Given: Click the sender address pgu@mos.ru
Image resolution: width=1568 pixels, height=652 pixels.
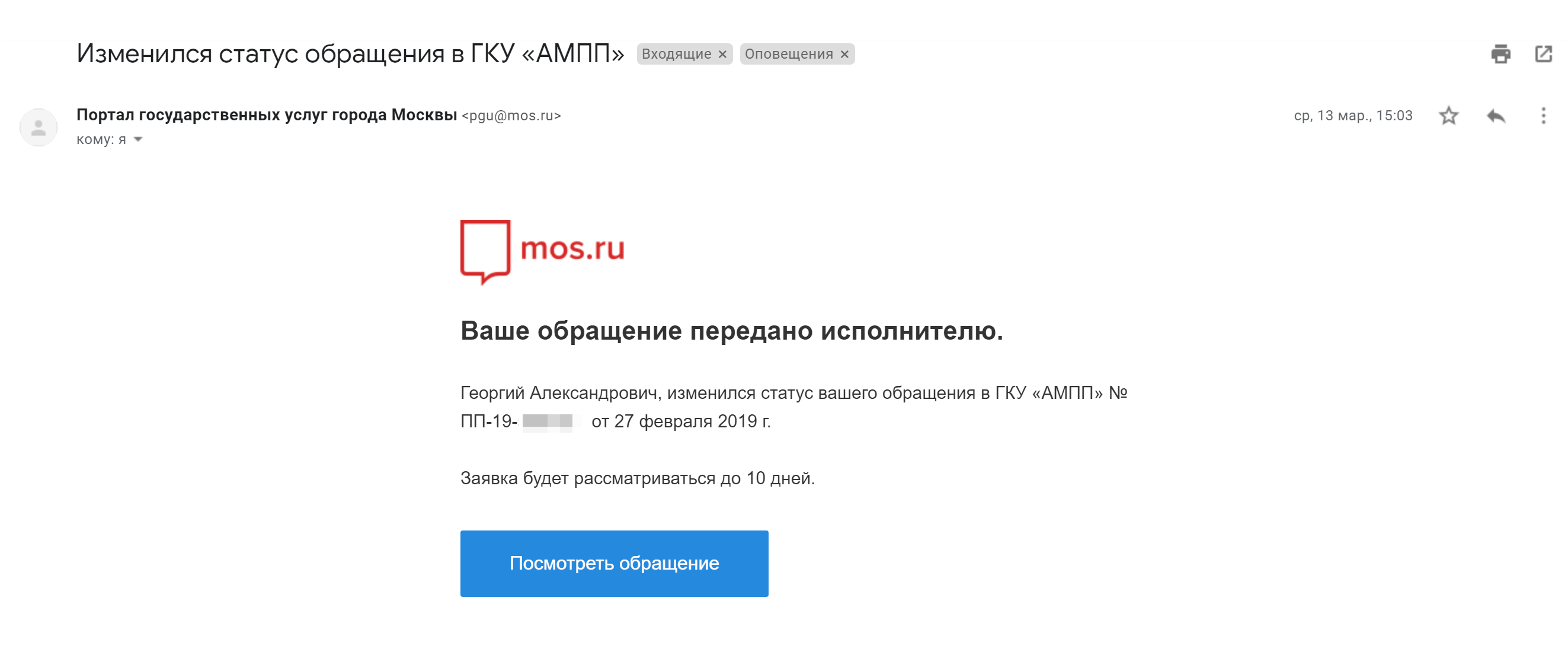Looking at the screenshot, I should click(x=511, y=116).
